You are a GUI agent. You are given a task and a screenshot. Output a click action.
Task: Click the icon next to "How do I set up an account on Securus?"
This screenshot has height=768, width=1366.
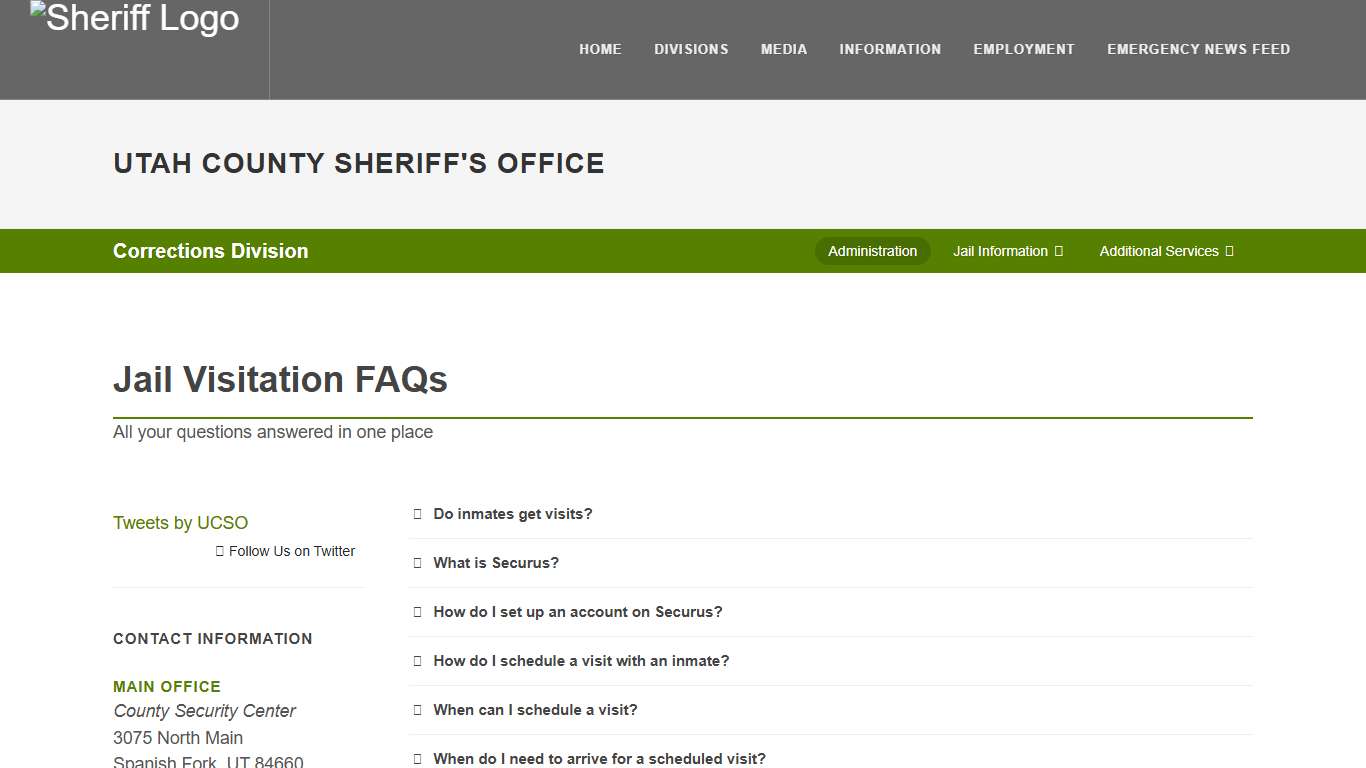[x=417, y=611]
